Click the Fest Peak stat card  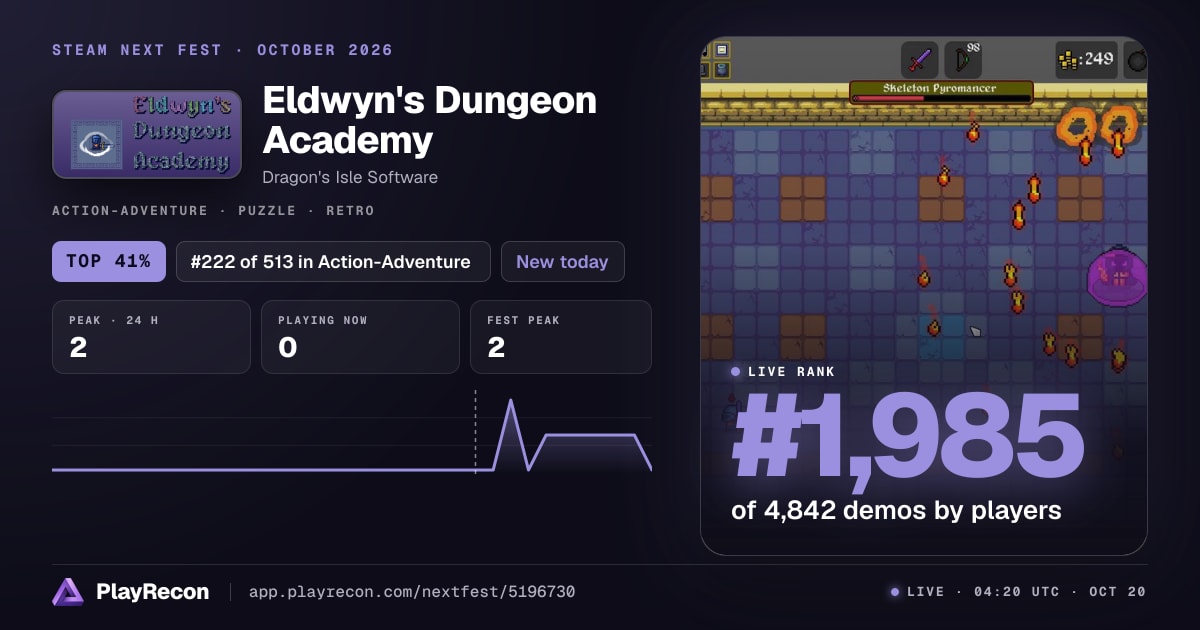coord(560,337)
